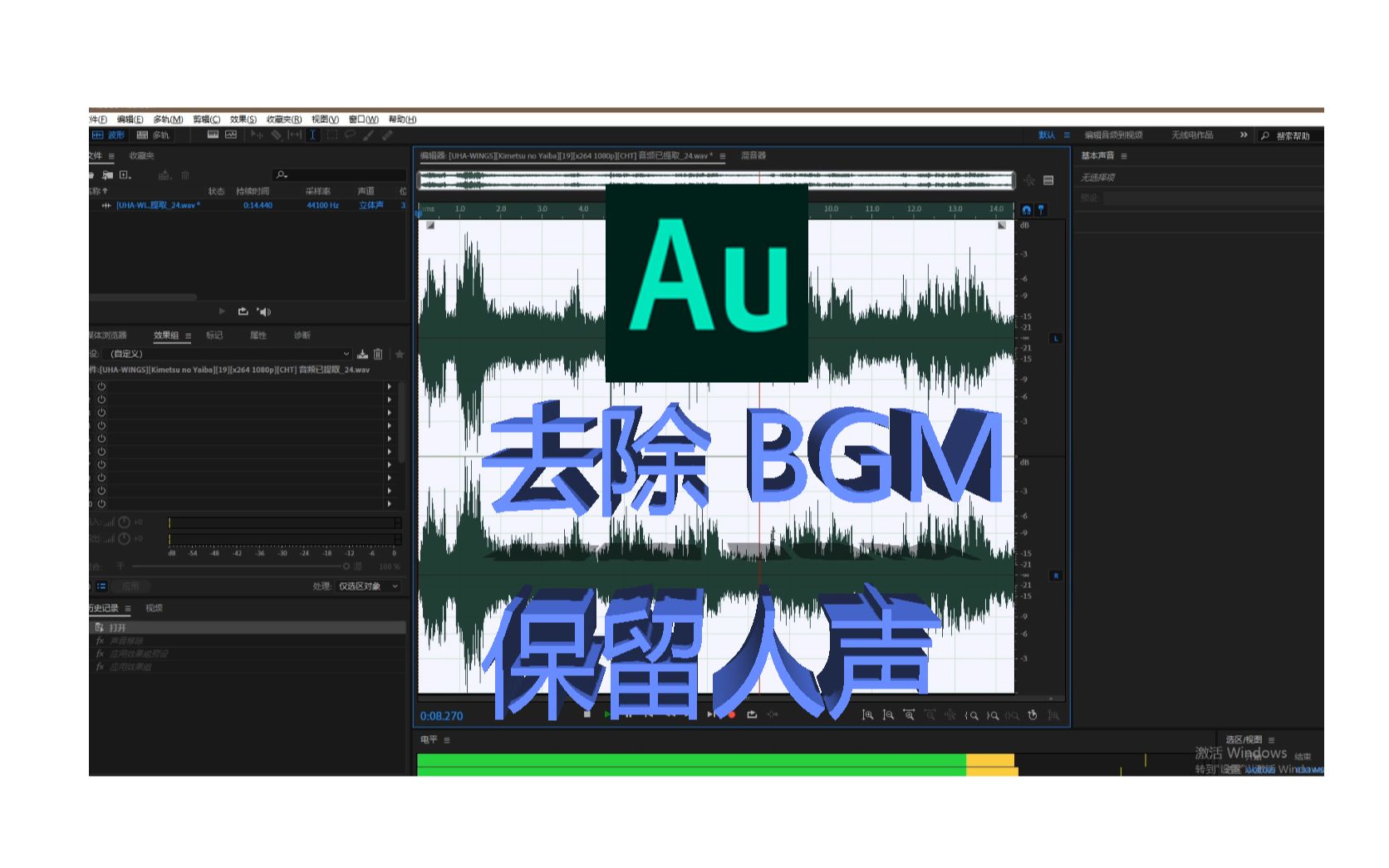Open the workspace overflow chevron (»)
Viewport: 1389px width, 868px height.
click(x=1244, y=135)
